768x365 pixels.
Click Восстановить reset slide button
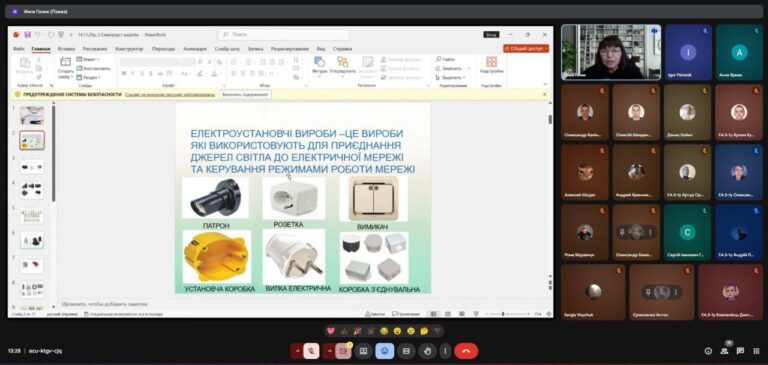[x=94, y=68]
